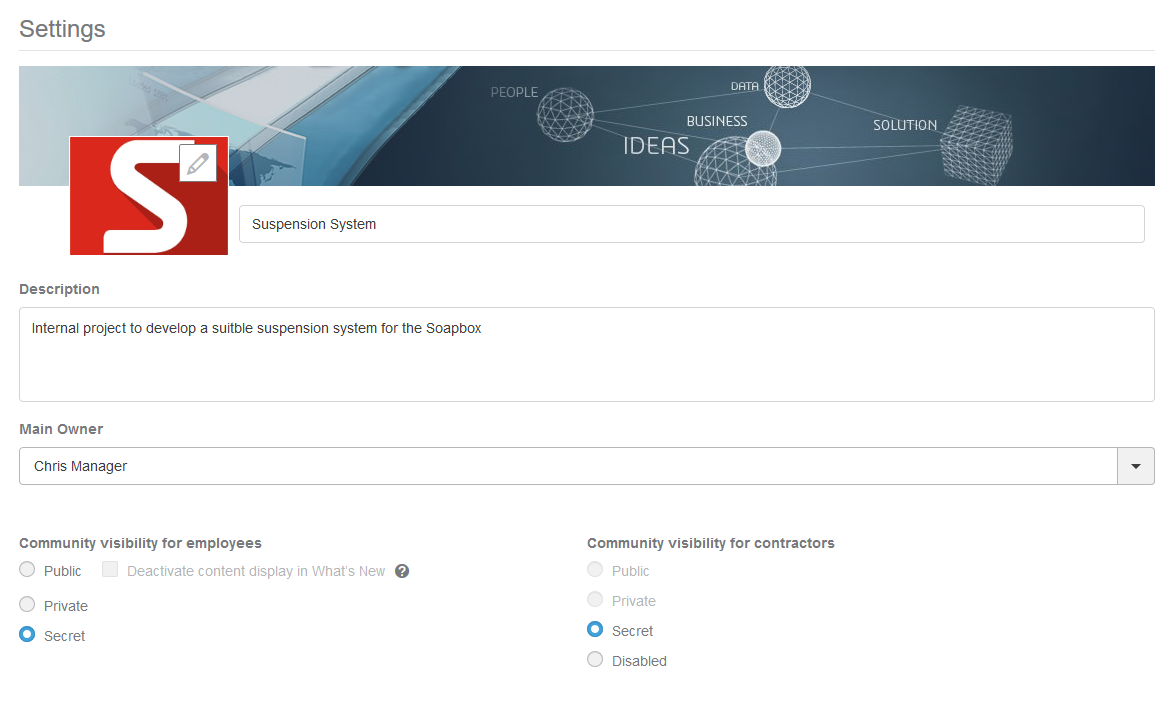This screenshot has height=701, width=1169.
Task: Select Private visibility for employees
Action: 27,605
